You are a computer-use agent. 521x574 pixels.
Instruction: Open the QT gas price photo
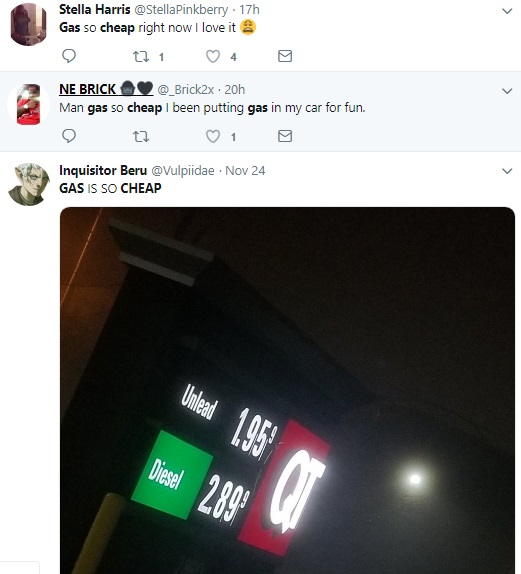tap(287, 390)
